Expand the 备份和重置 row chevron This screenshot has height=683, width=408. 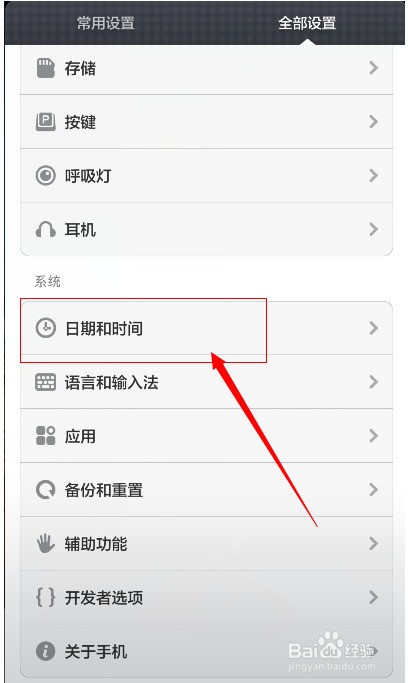[x=373, y=490]
